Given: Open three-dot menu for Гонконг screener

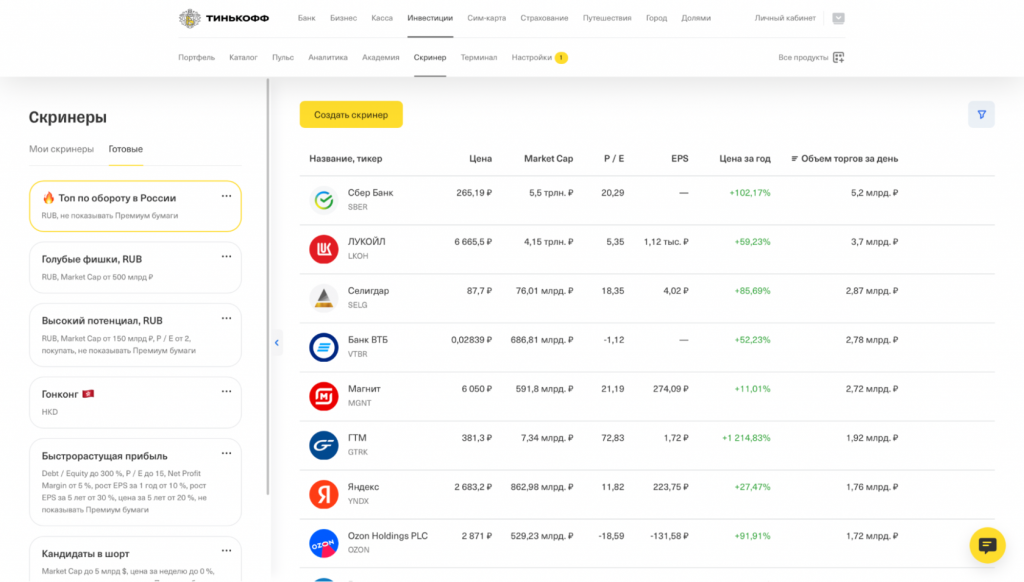Looking at the screenshot, I should [226, 392].
